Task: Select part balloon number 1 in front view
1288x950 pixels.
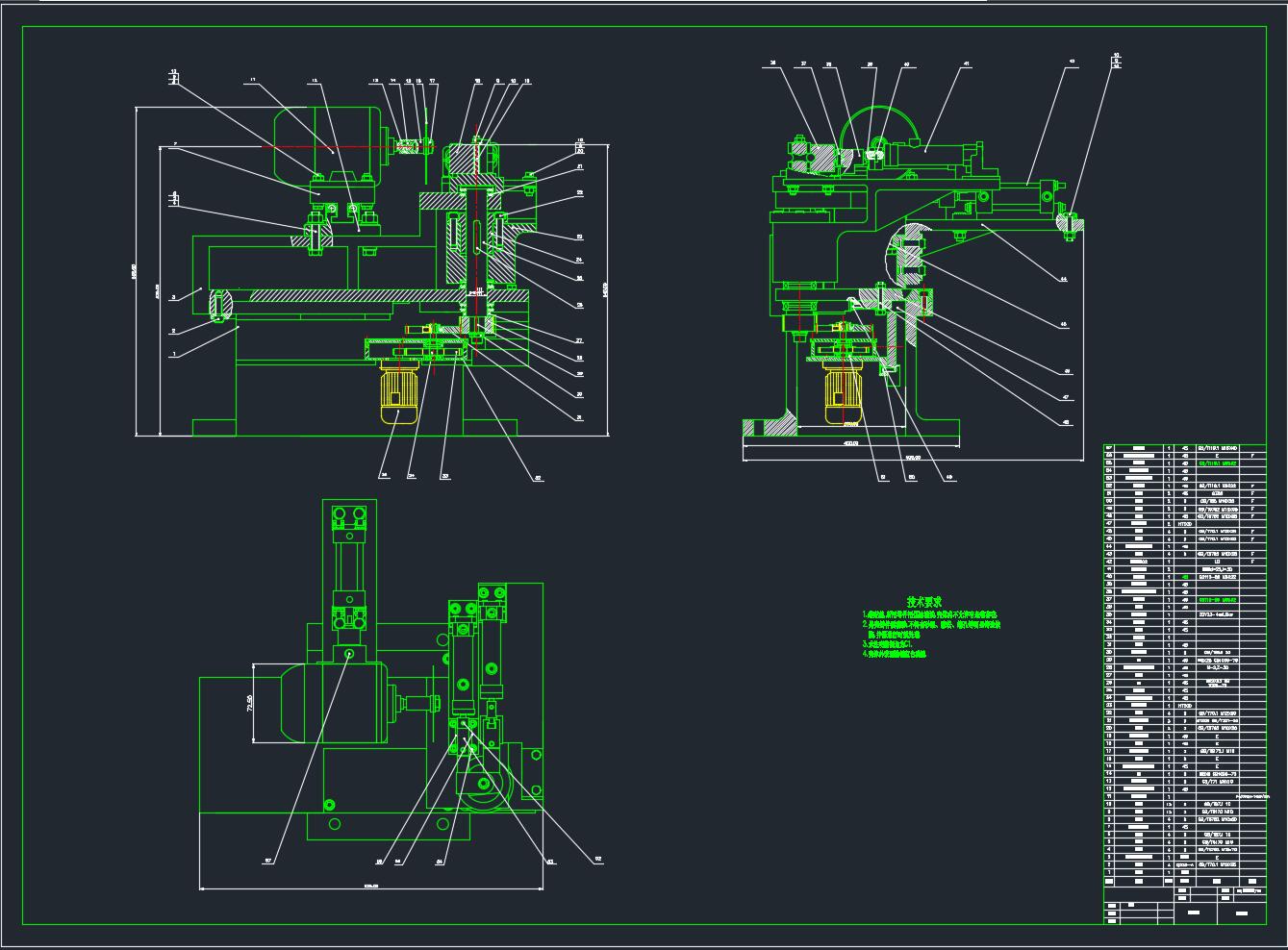Action: [174, 355]
